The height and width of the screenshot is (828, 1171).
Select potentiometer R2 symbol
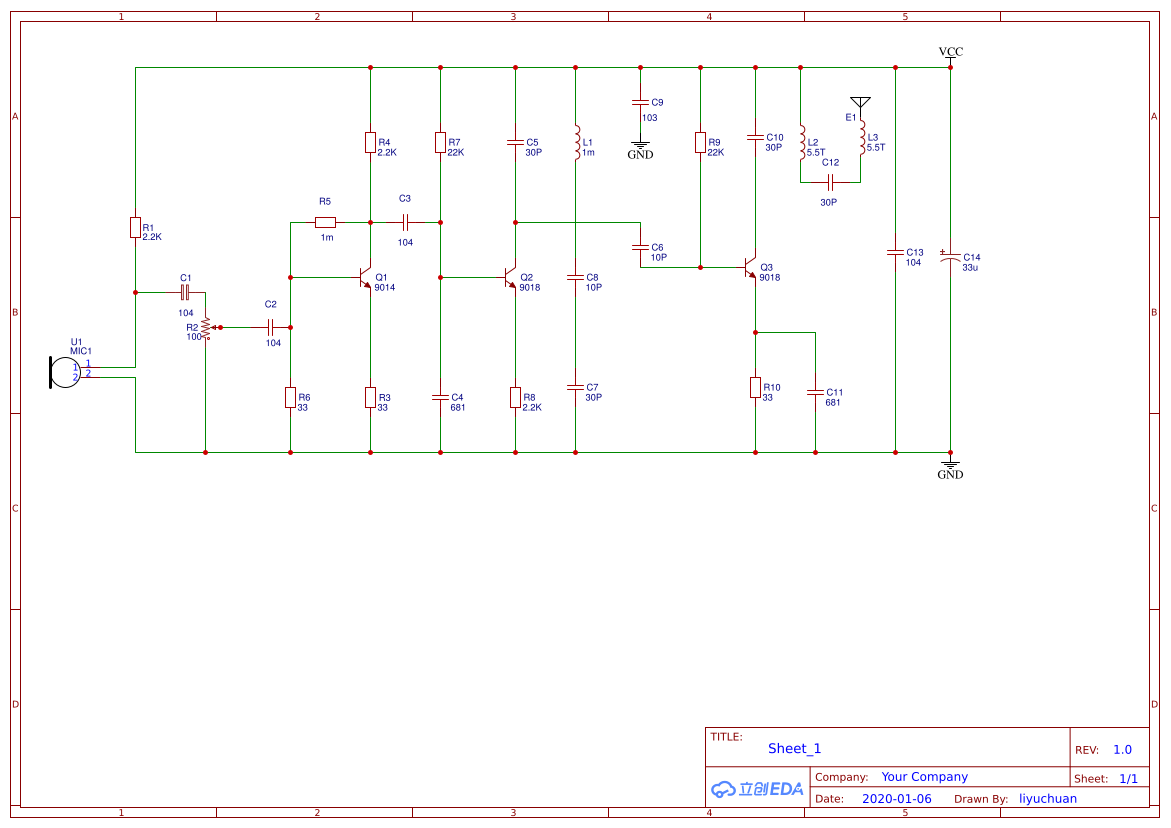coord(206,327)
